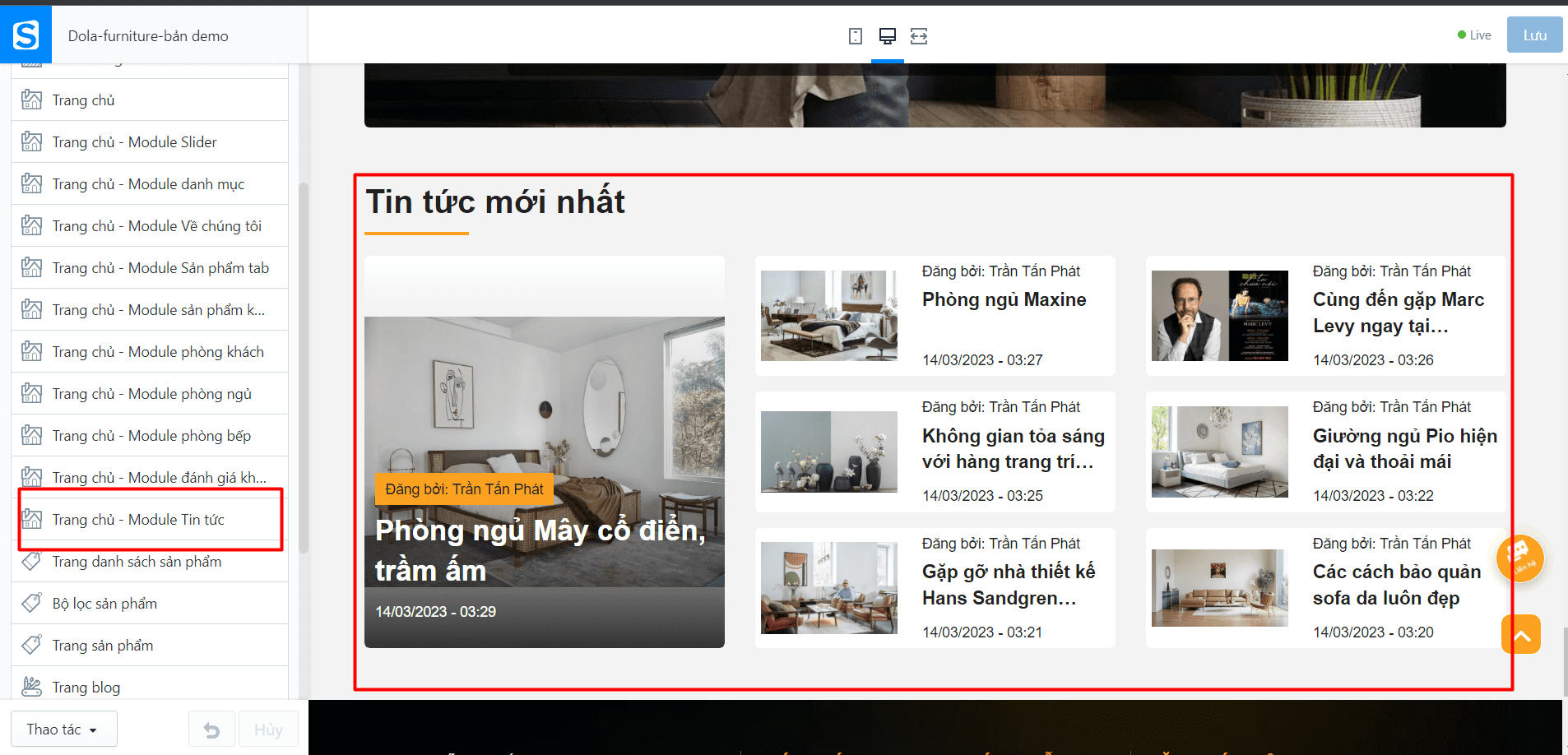Click the Đăng bởi: Trần Tấn Phát orange badge
This screenshot has width=1568, height=755.
pyautogui.click(x=464, y=489)
